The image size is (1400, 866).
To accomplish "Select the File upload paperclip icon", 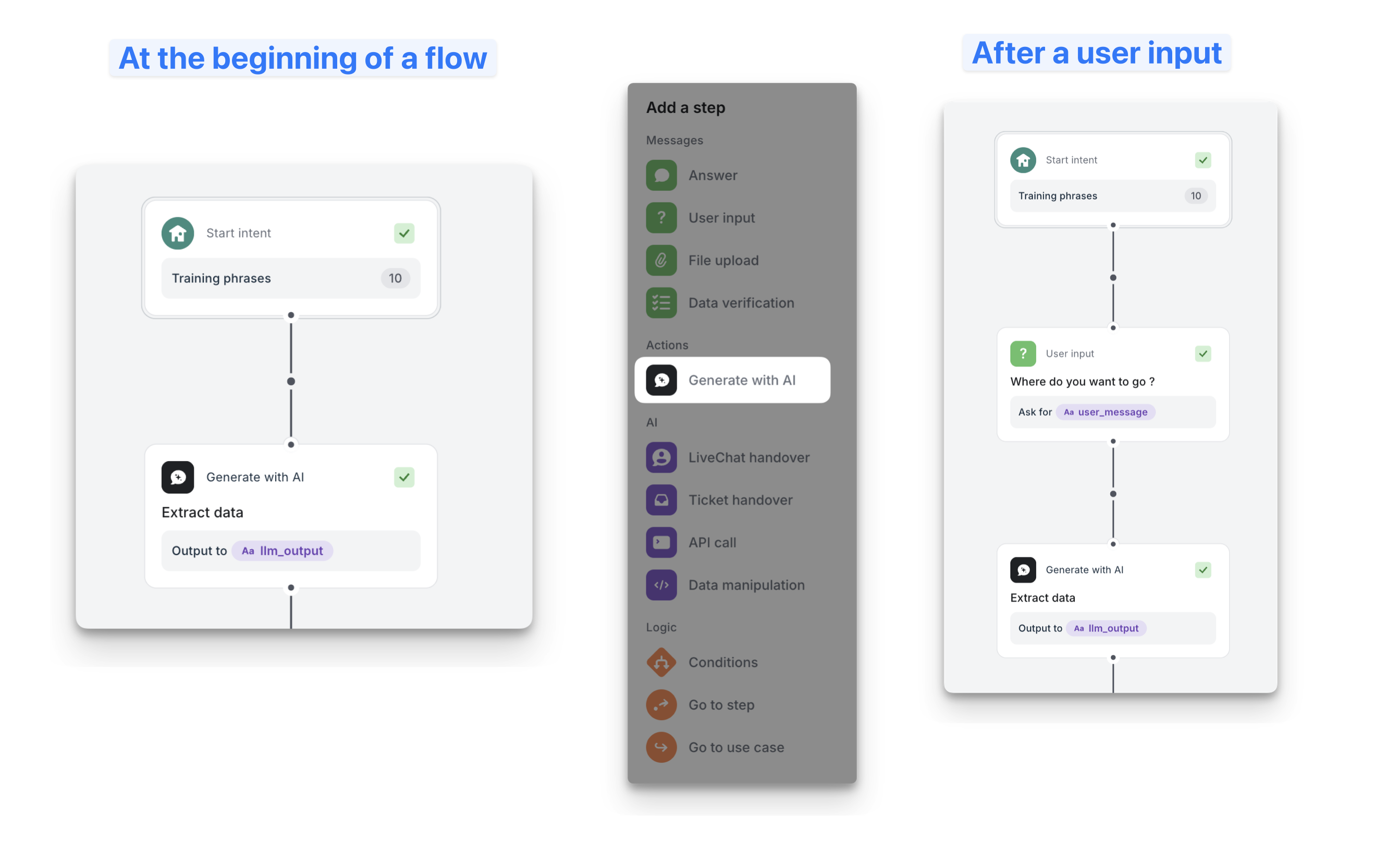I will click(x=661, y=261).
